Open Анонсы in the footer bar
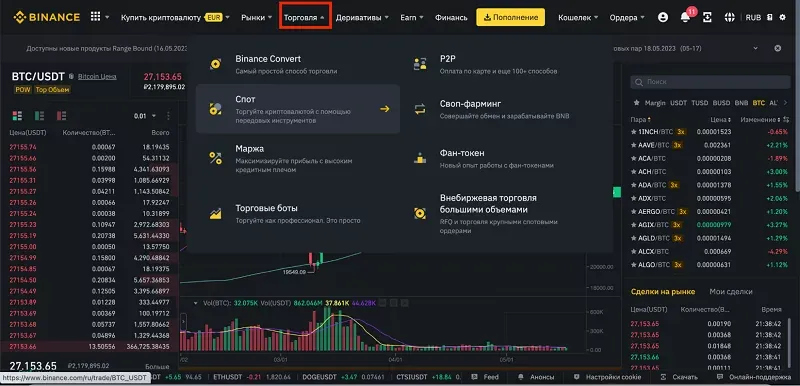The width and height of the screenshot is (800, 386). pos(536,377)
